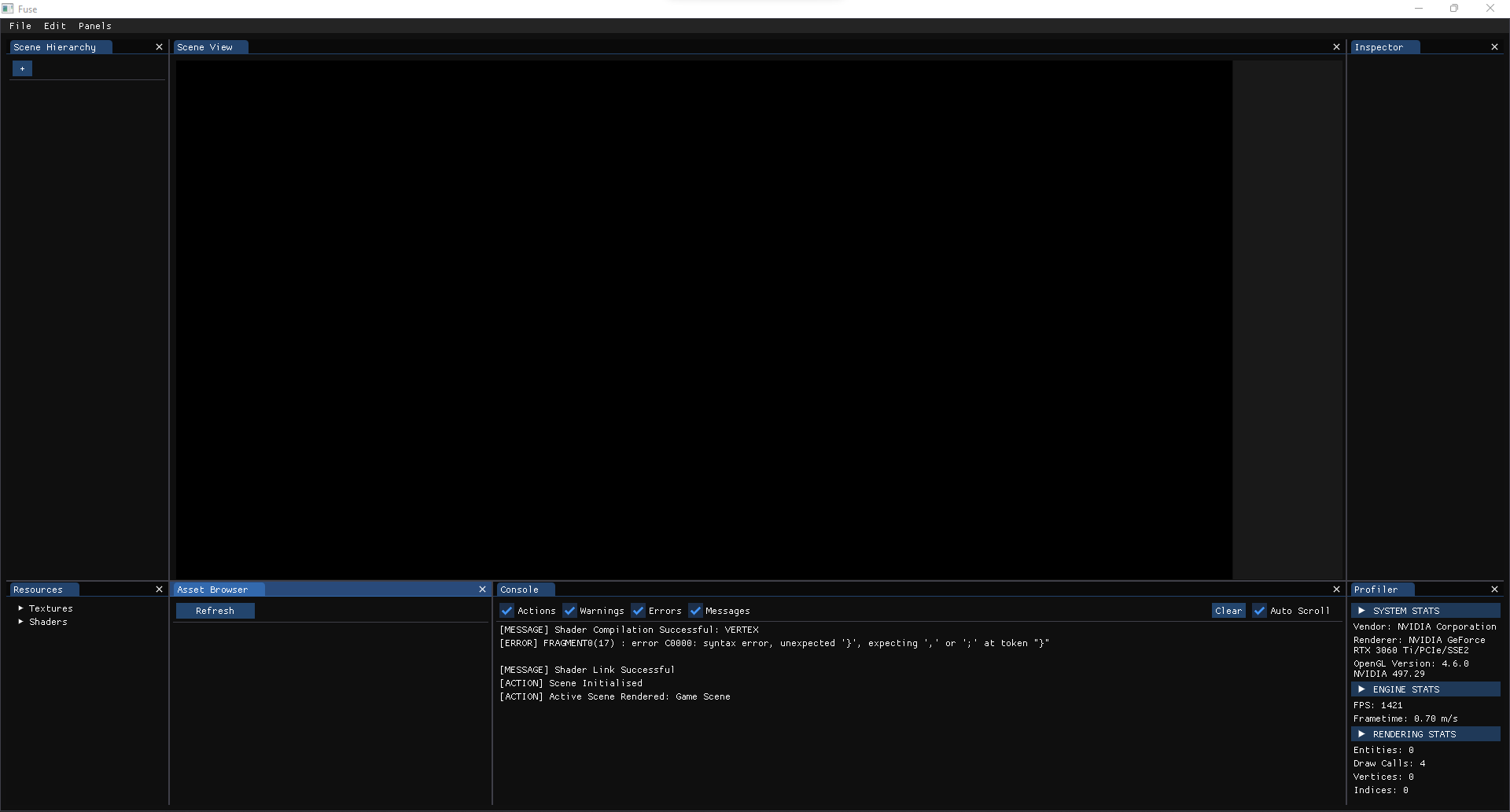Select the Asset Browser tab
Image resolution: width=1510 pixels, height=812 pixels.
[x=219, y=590]
